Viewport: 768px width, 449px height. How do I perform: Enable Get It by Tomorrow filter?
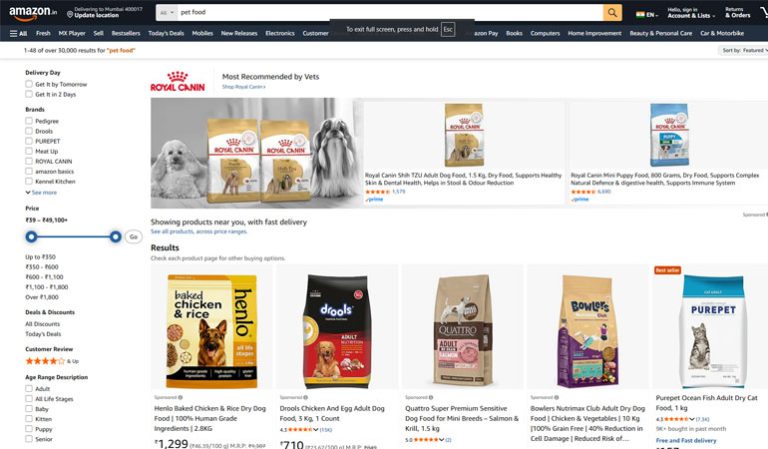coord(29,84)
